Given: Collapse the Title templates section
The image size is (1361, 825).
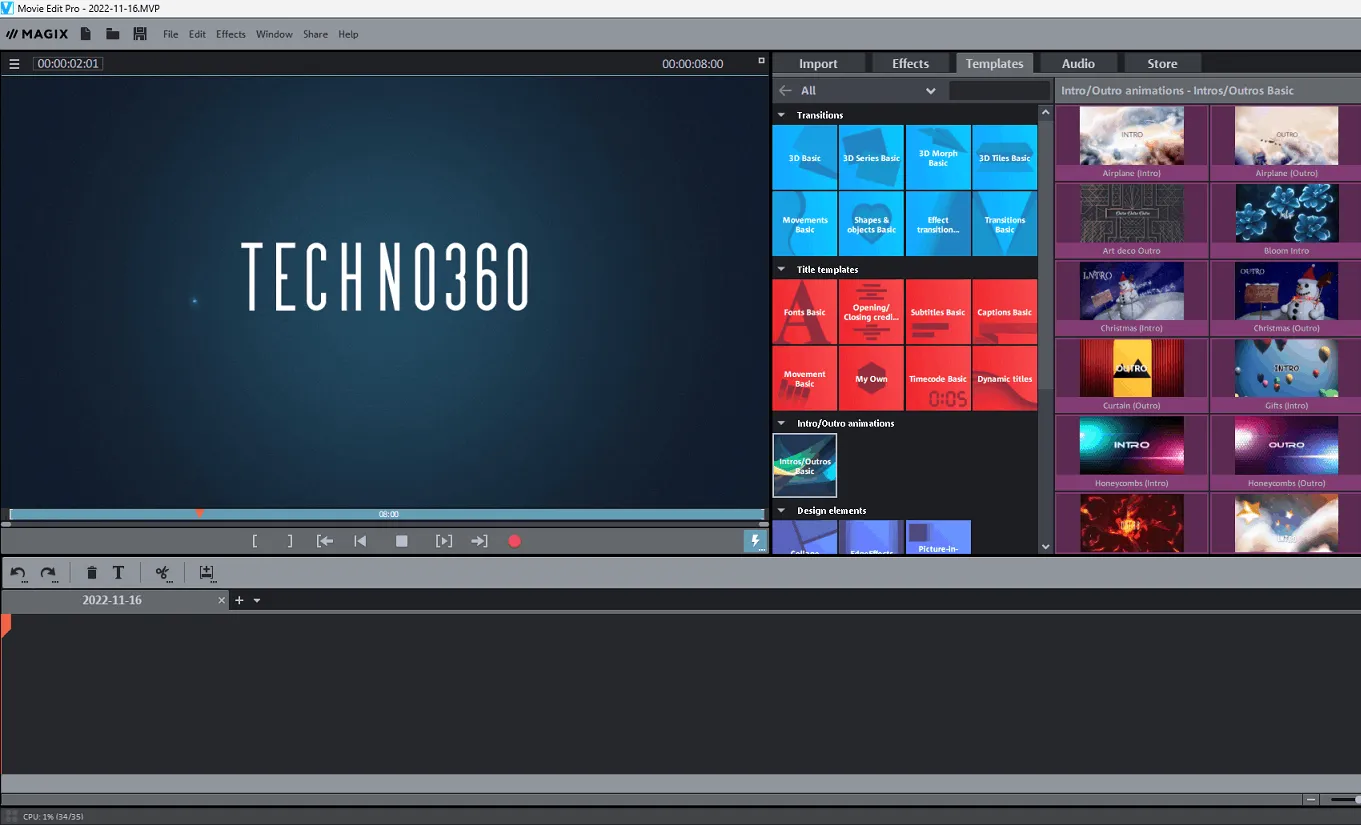Looking at the screenshot, I should [782, 269].
